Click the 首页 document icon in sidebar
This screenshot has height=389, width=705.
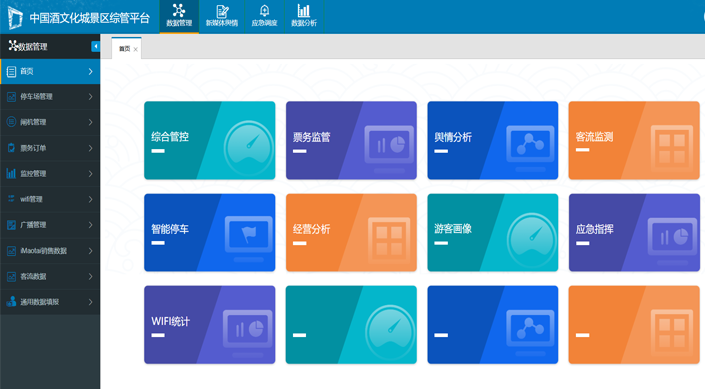pos(11,72)
